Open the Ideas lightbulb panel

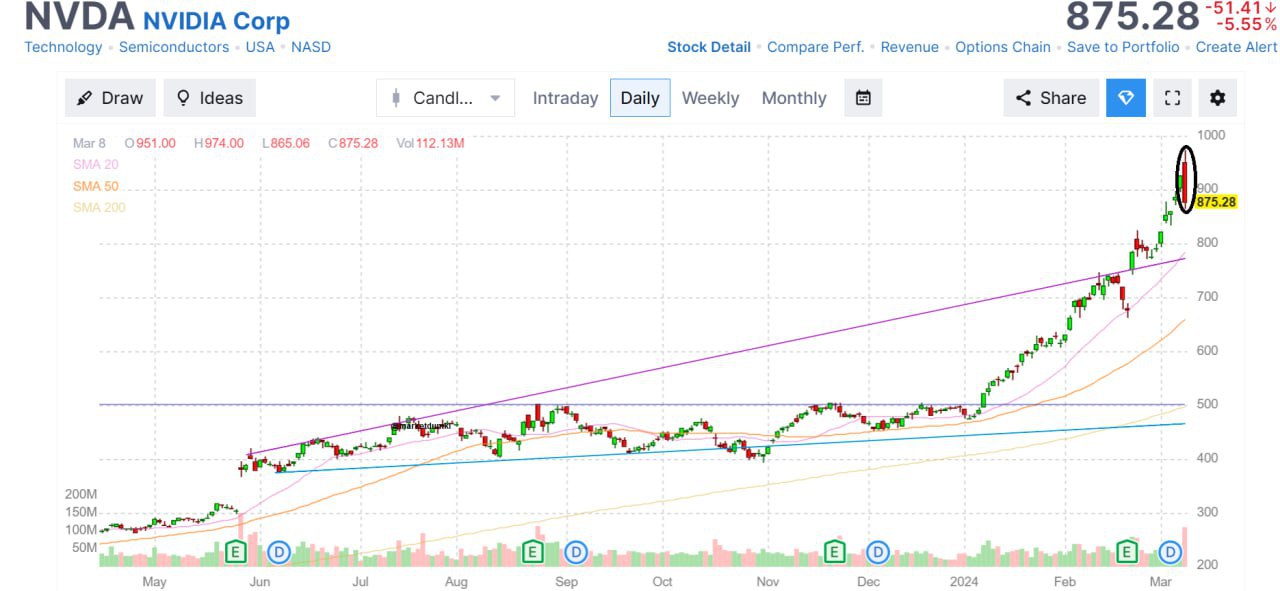(x=209, y=98)
